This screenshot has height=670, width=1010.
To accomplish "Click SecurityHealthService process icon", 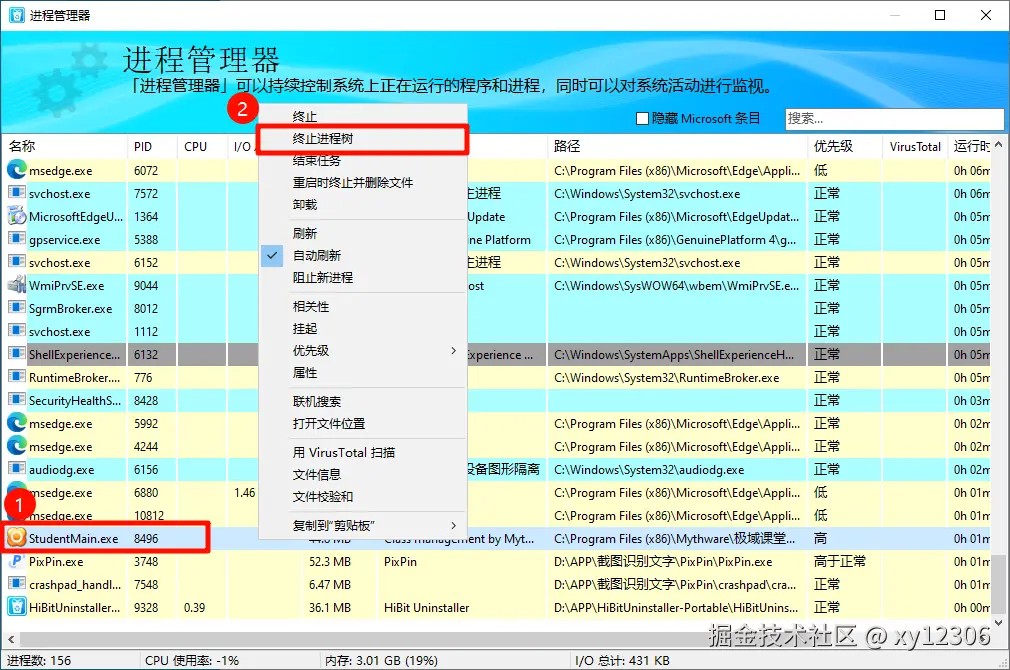I will pyautogui.click(x=16, y=400).
